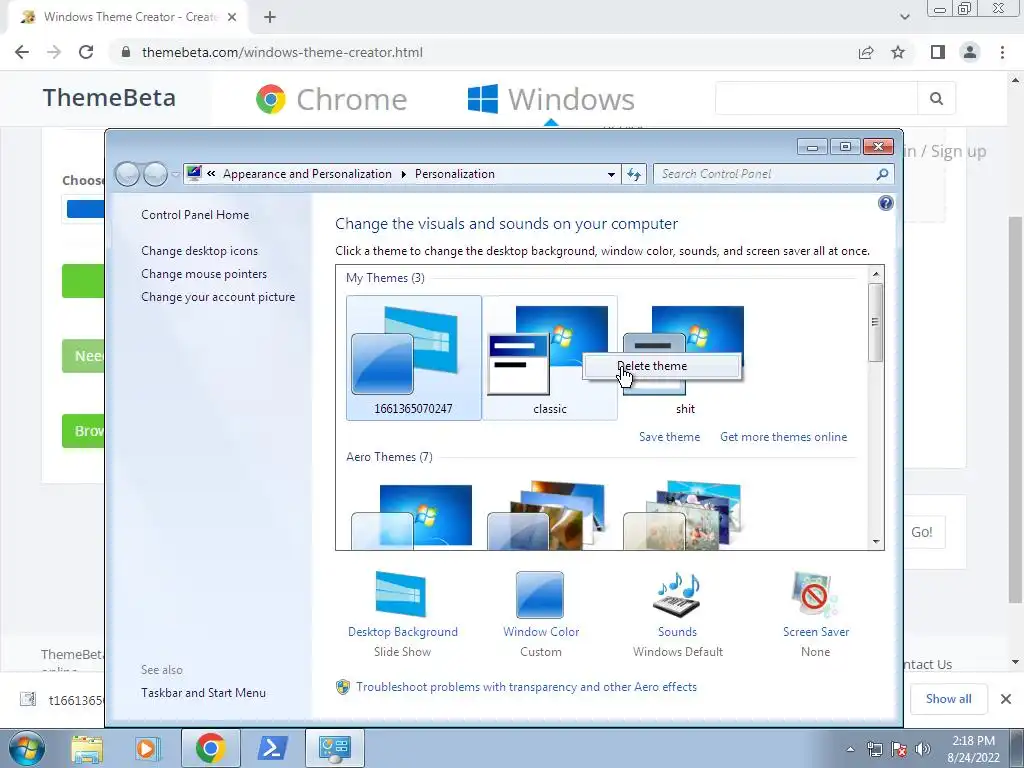Click the theme labeled shit
This screenshot has height=768, width=1024.
(685, 357)
